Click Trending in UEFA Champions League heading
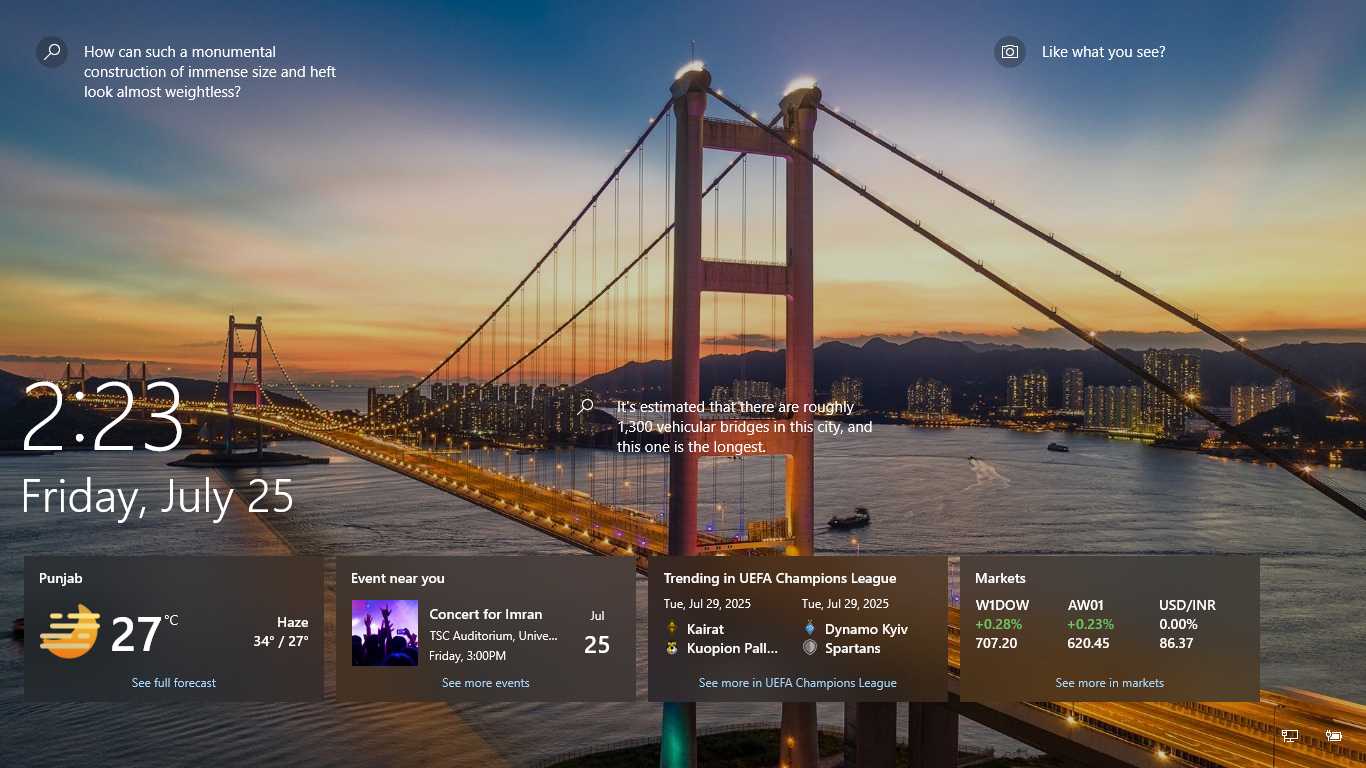1366x768 pixels. (x=780, y=578)
